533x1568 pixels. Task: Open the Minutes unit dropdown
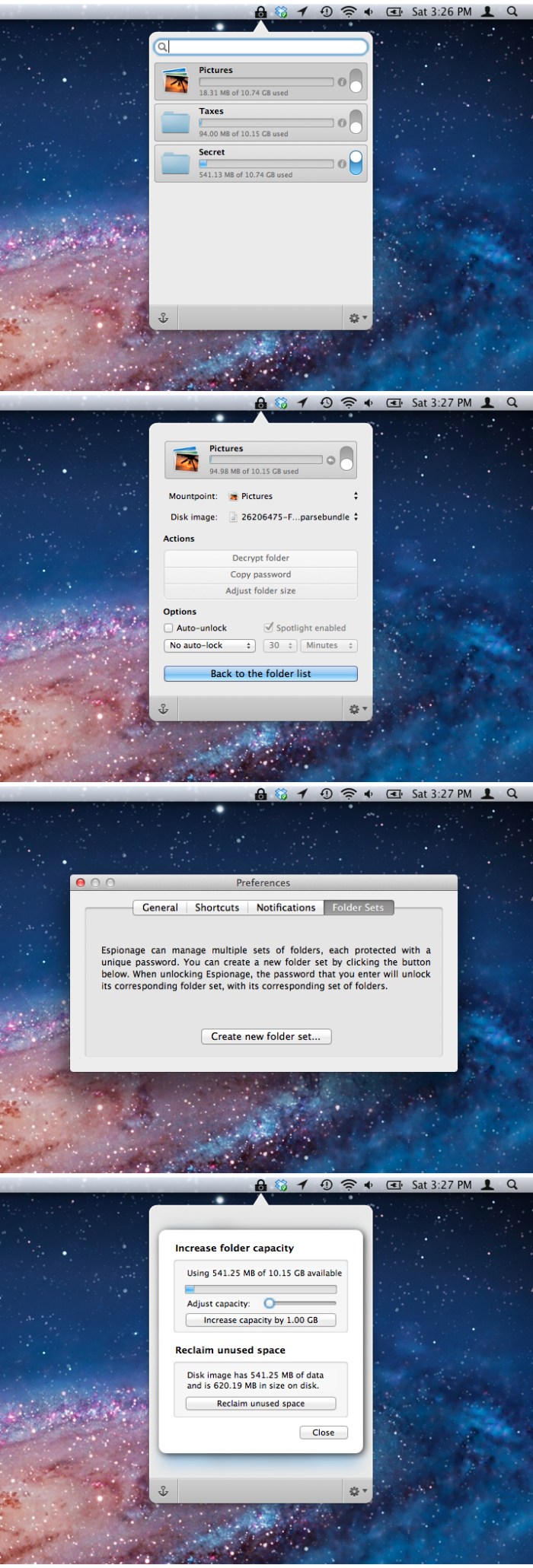(329, 646)
